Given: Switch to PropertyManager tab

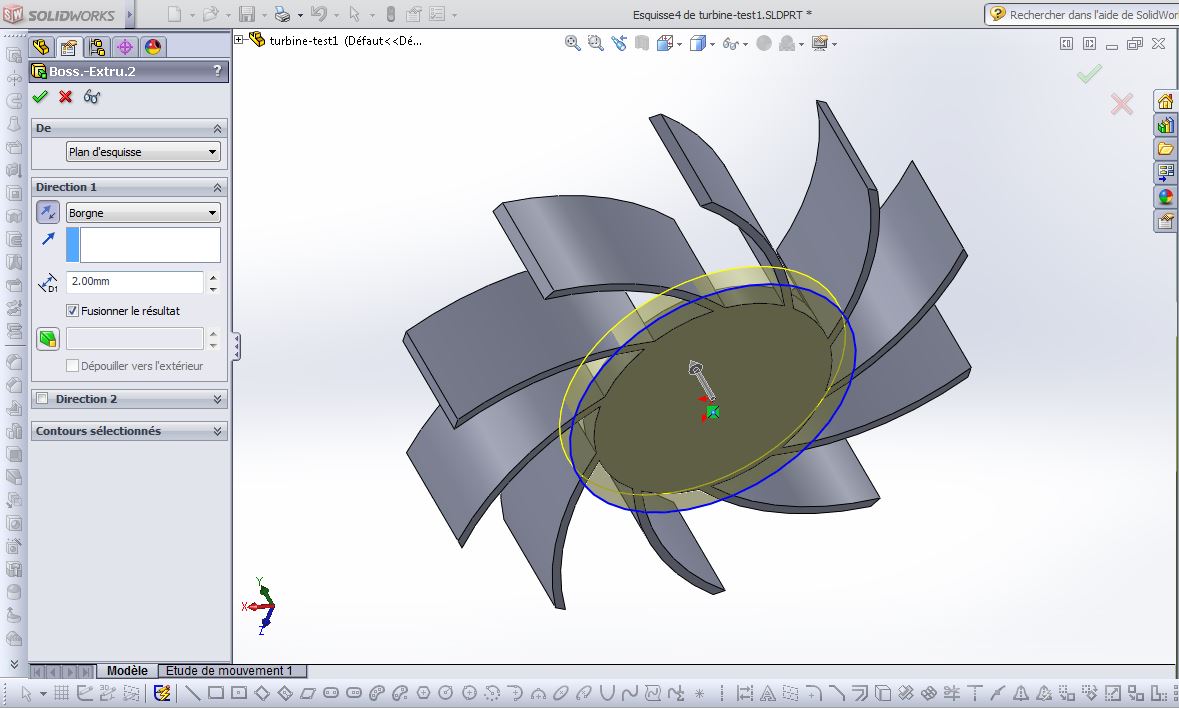Looking at the screenshot, I should (x=68, y=47).
